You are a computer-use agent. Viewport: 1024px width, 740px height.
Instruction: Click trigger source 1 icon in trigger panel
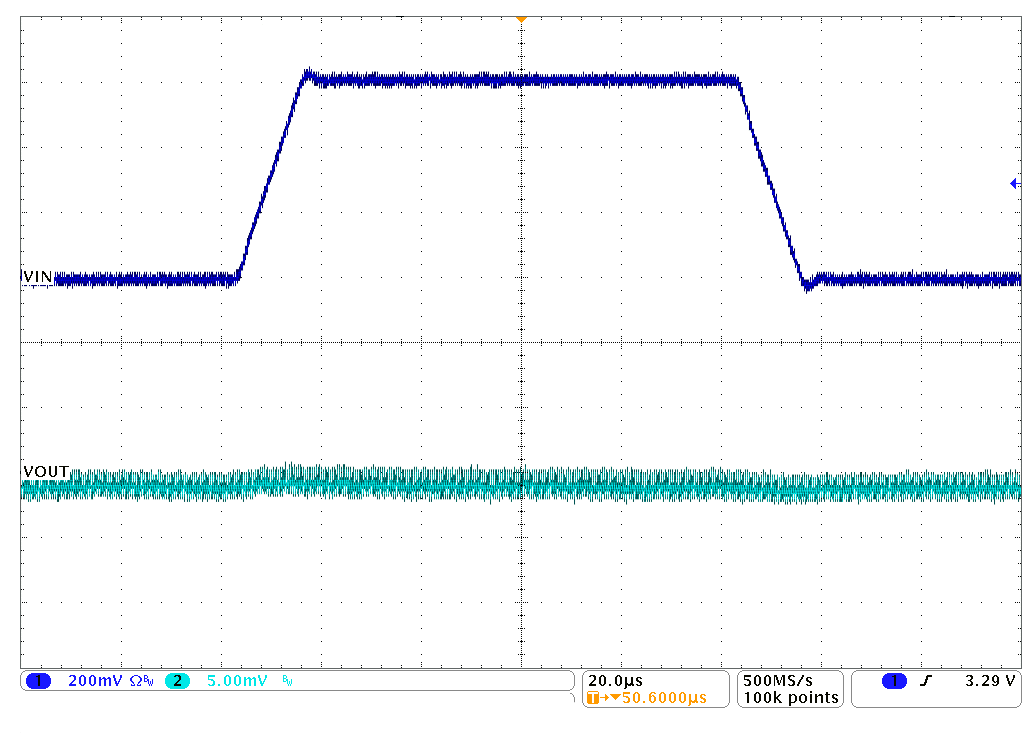[x=895, y=679]
